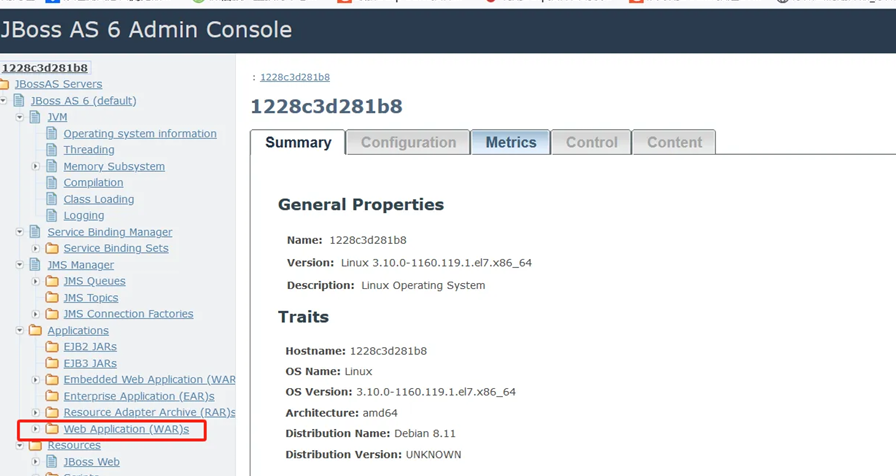The width and height of the screenshot is (896, 476).
Task: Click the Version value Linux 3.10.0-1160.119.1.el7.x86_64
Action: coord(436,263)
